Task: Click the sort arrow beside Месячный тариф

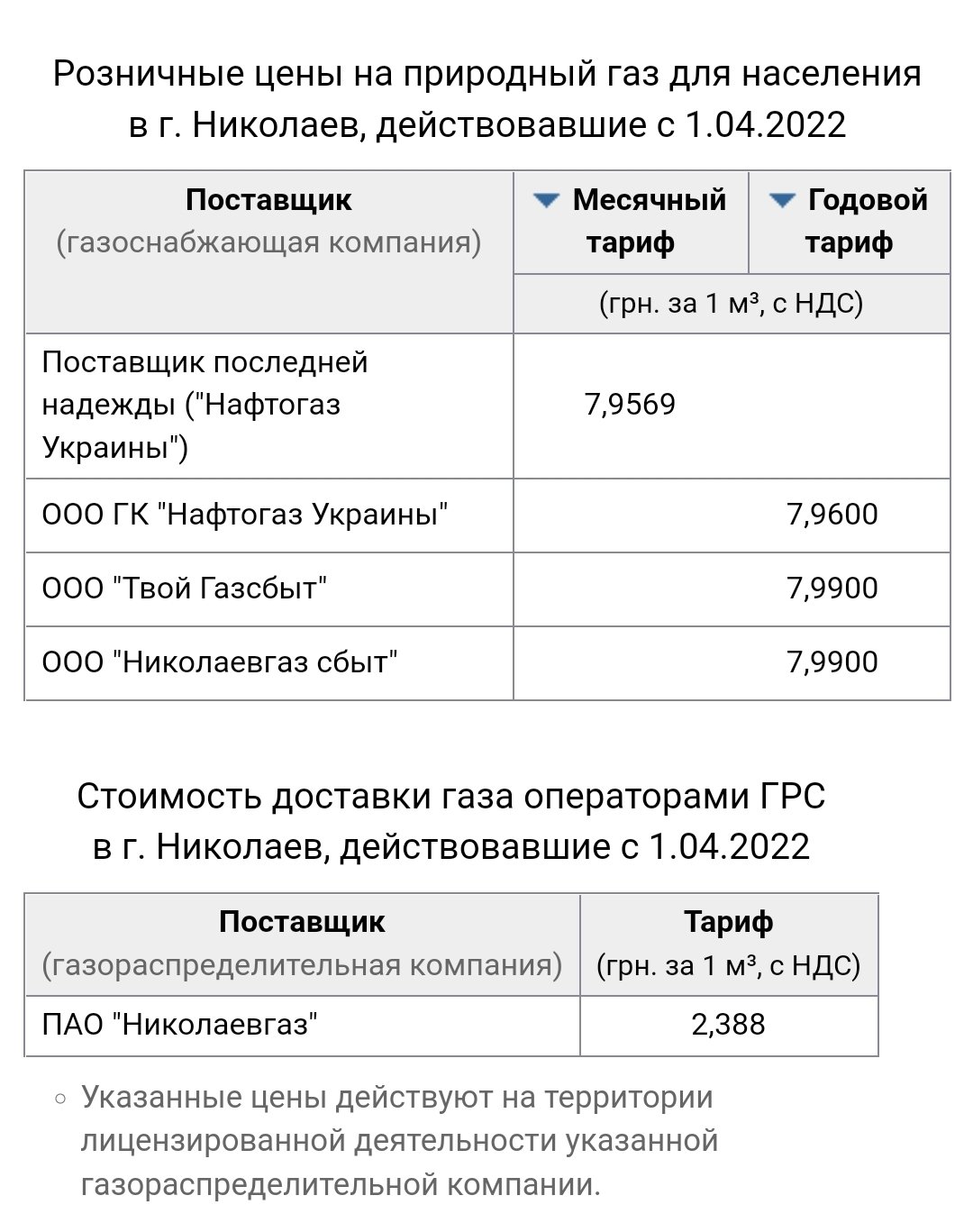Action: click(x=547, y=200)
